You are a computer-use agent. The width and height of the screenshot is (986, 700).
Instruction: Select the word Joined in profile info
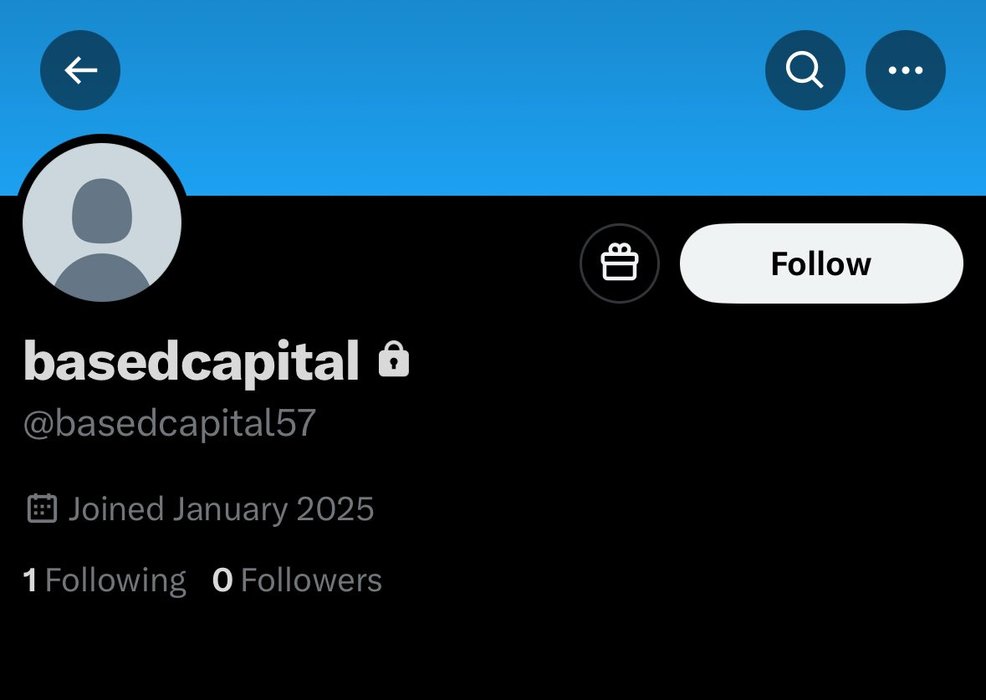click(116, 509)
